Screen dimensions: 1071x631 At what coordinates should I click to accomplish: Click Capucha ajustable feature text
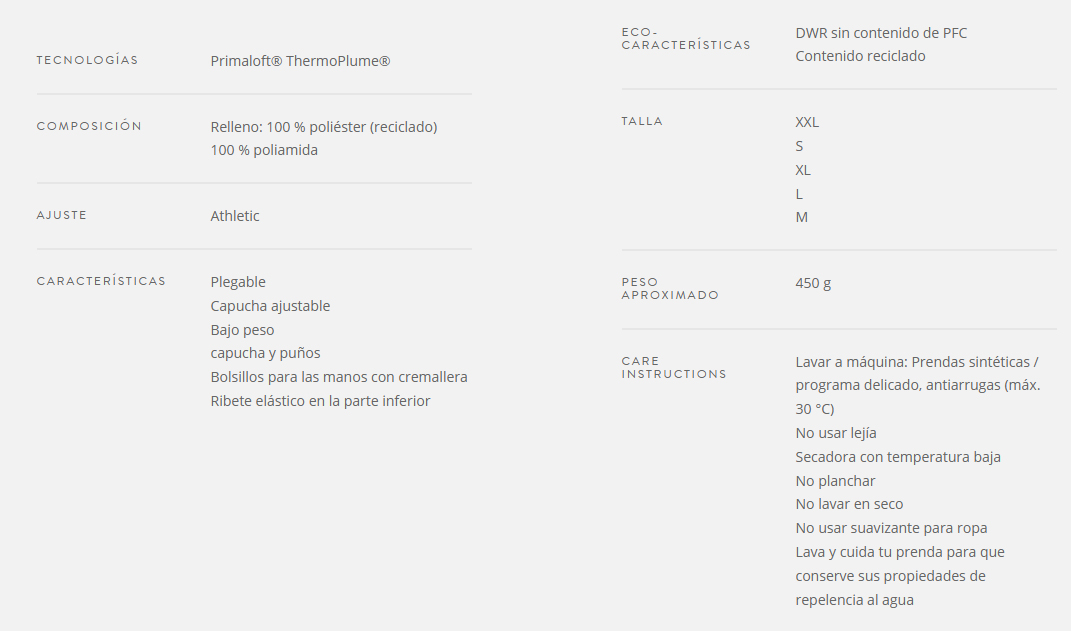(x=270, y=306)
